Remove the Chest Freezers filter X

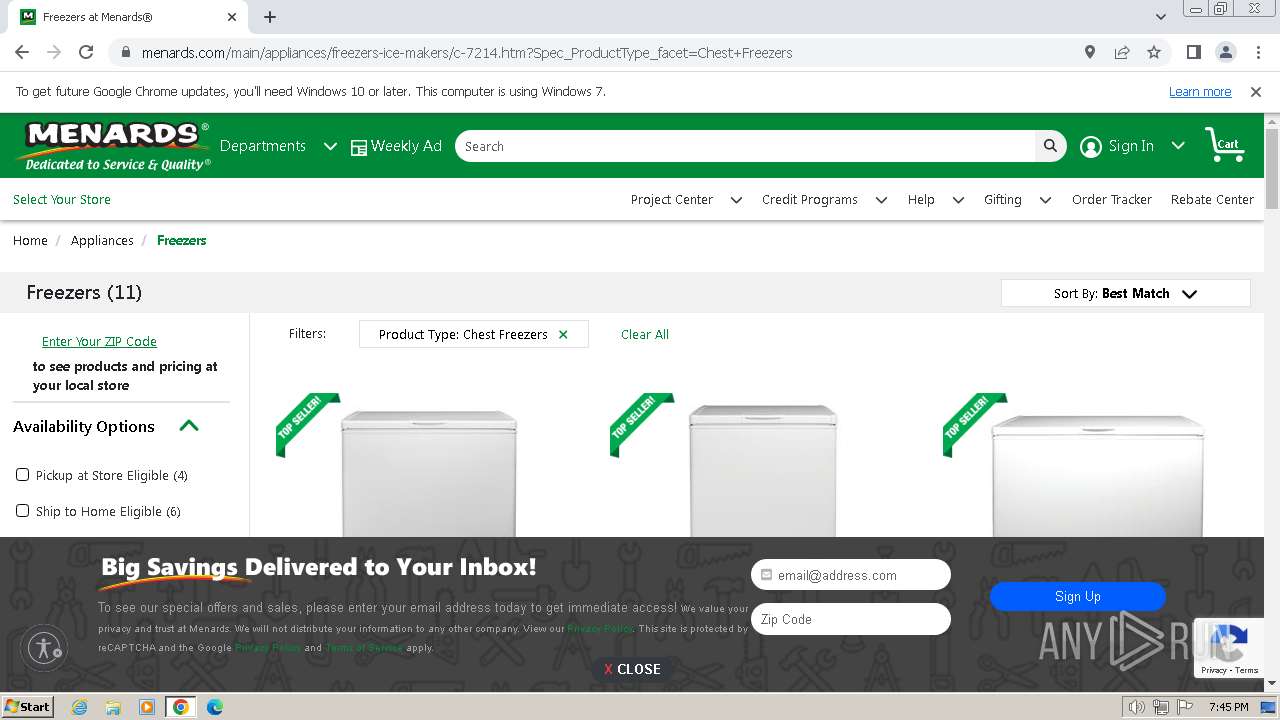(563, 335)
